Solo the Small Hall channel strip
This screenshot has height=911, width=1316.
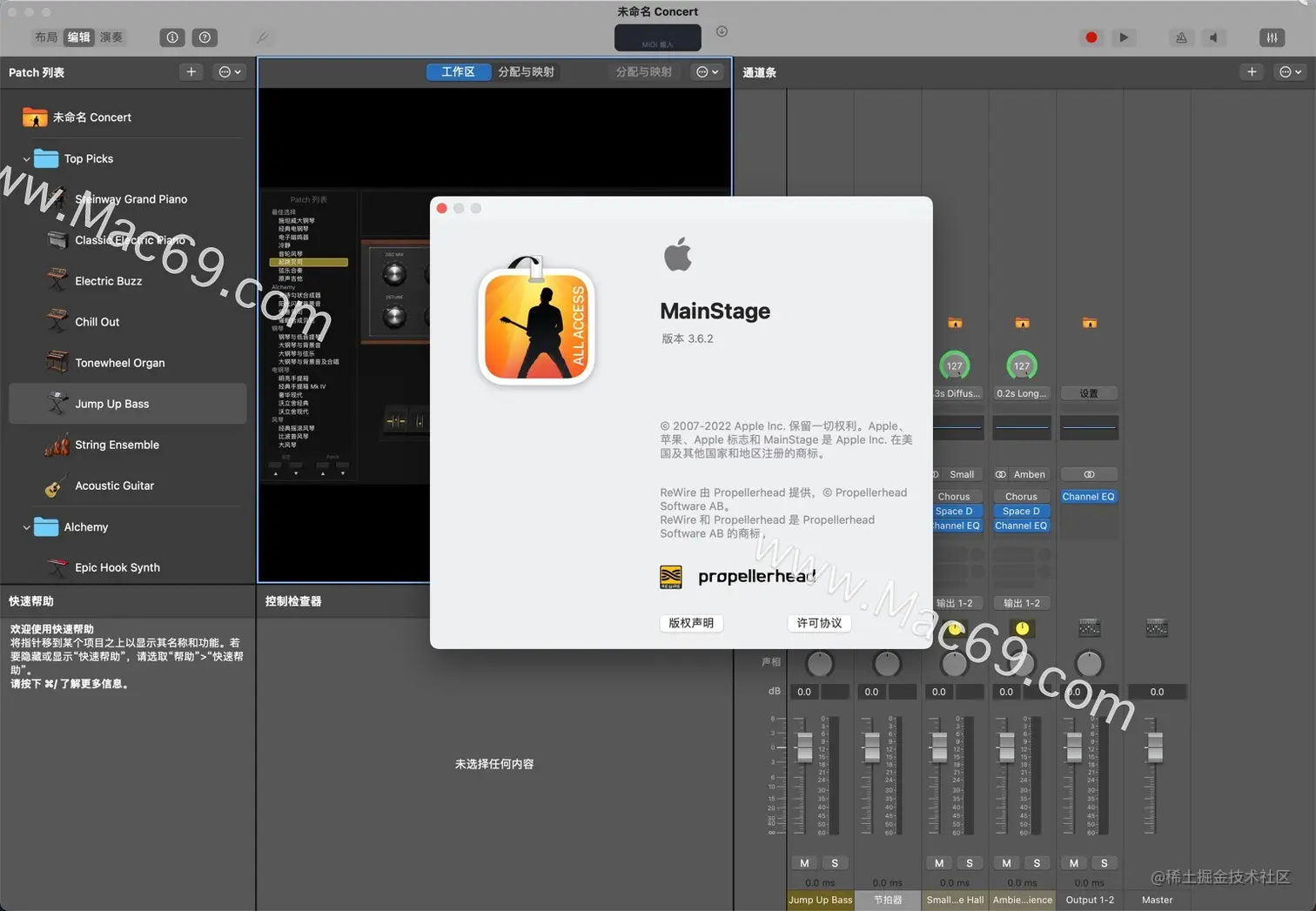(970, 863)
